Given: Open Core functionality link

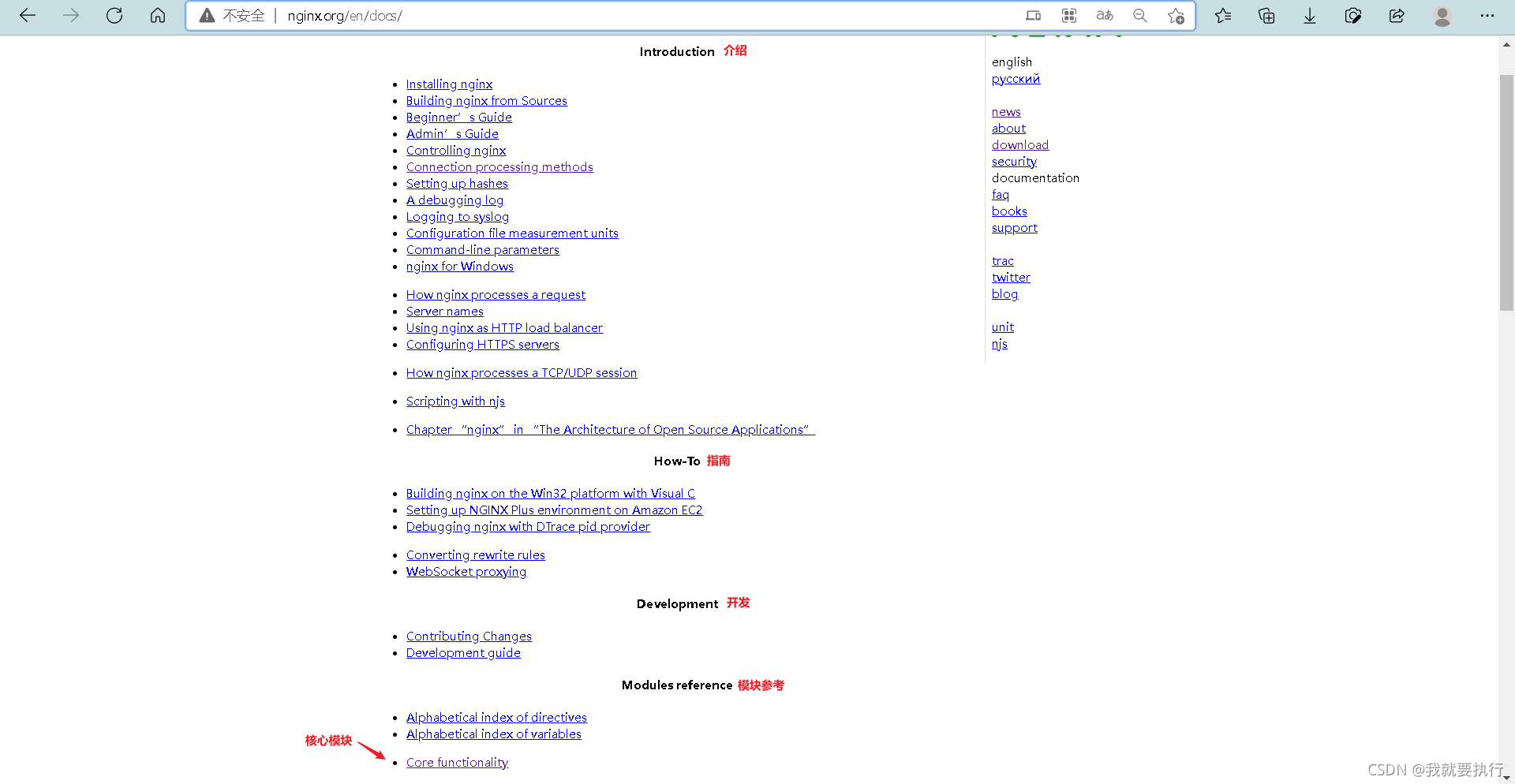Looking at the screenshot, I should click(457, 763).
